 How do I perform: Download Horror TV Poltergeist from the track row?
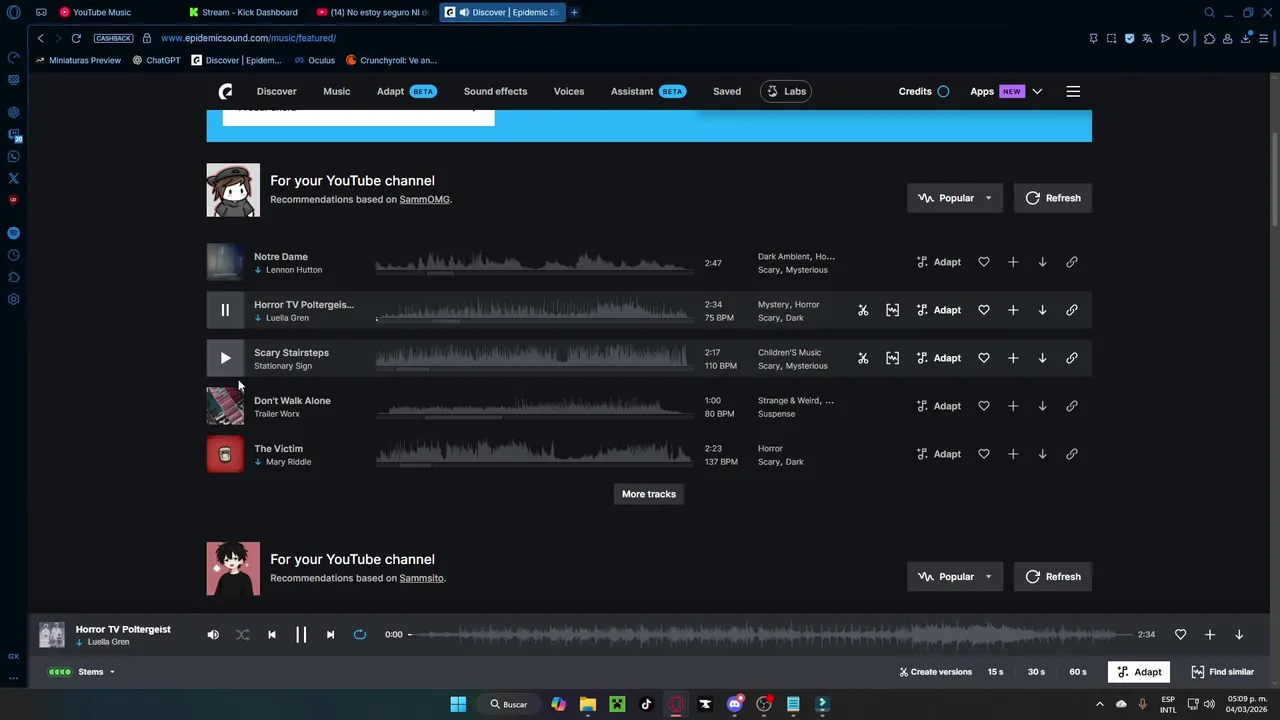click(x=1042, y=310)
